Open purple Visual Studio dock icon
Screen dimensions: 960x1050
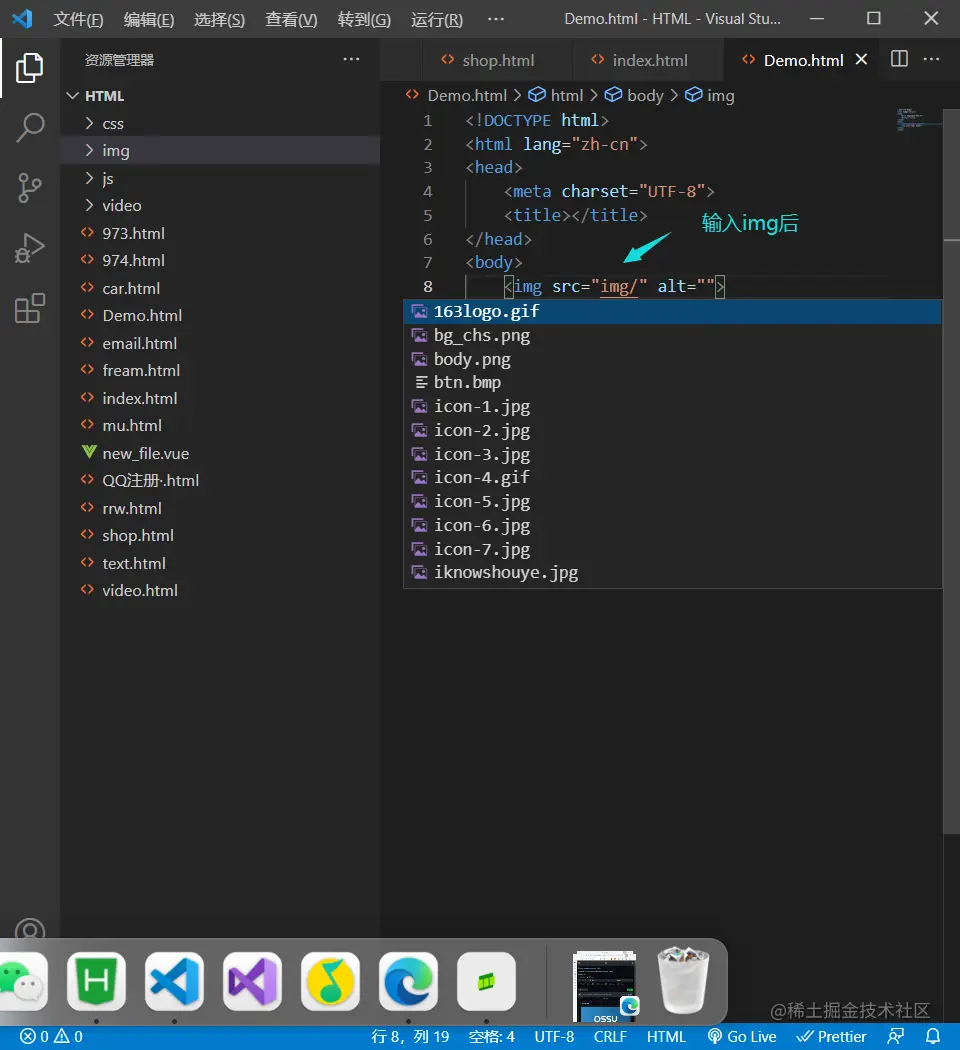click(252, 982)
